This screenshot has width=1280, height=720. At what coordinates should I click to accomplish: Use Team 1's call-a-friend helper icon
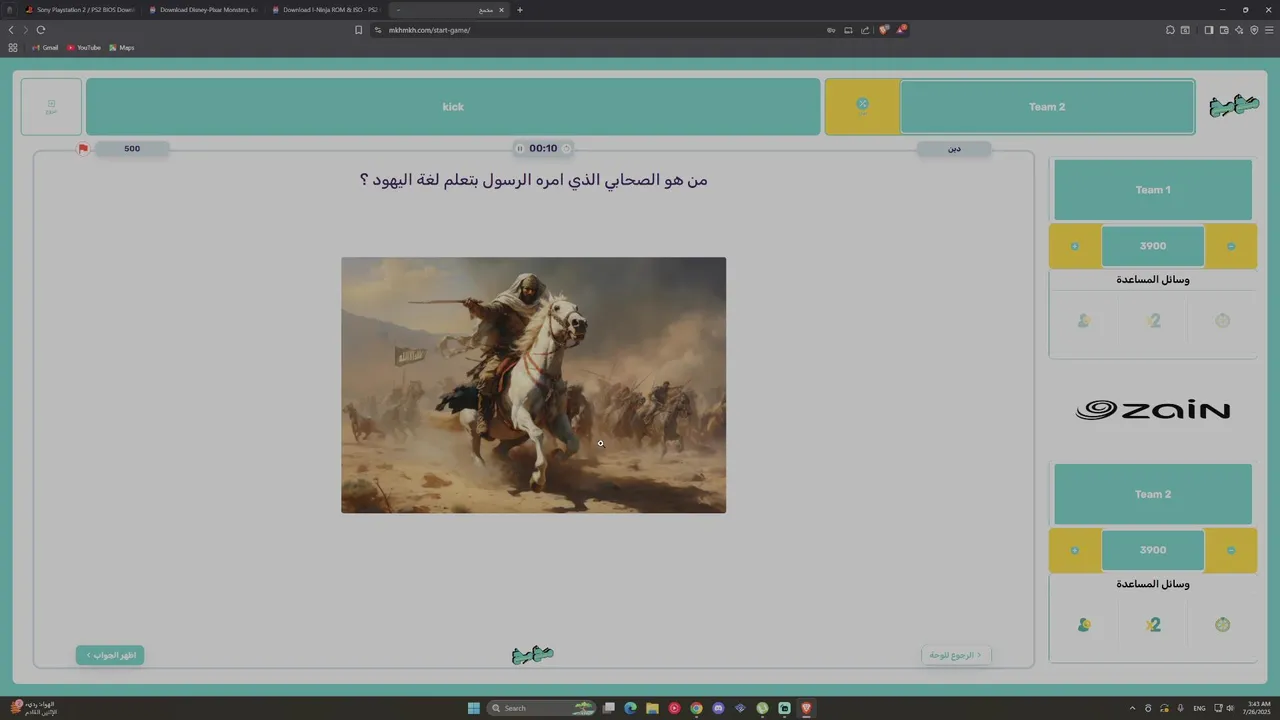coord(1084,321)
